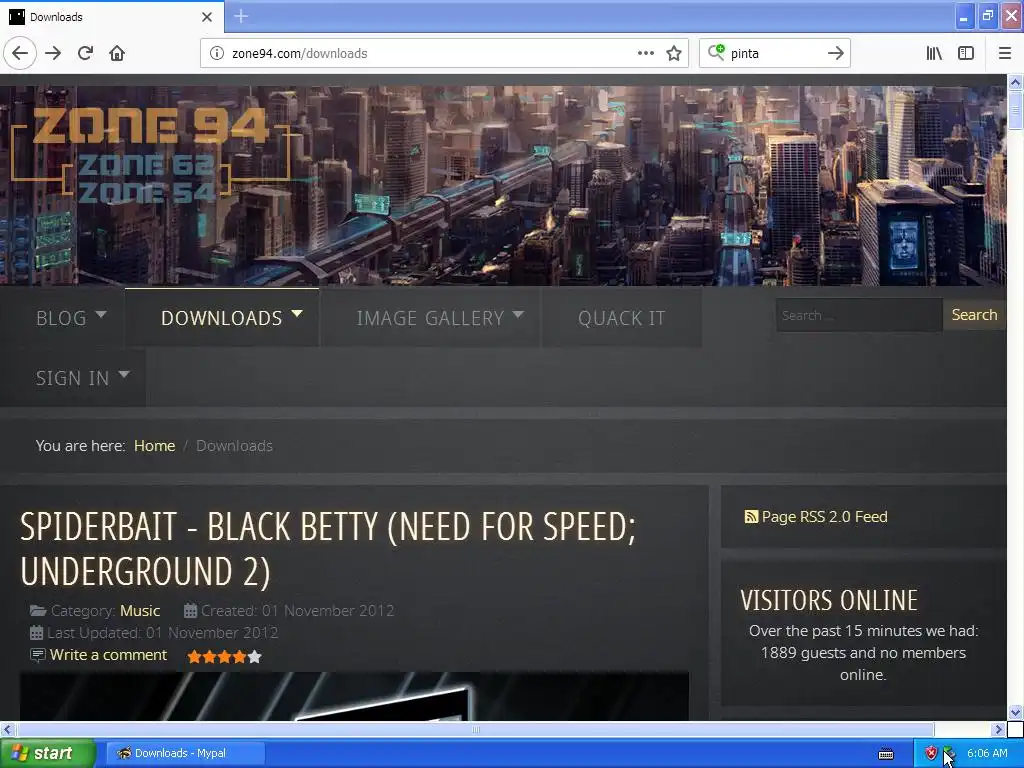Click the Write a comment link
The image size is (1024, 768).
tap(108, 654)
